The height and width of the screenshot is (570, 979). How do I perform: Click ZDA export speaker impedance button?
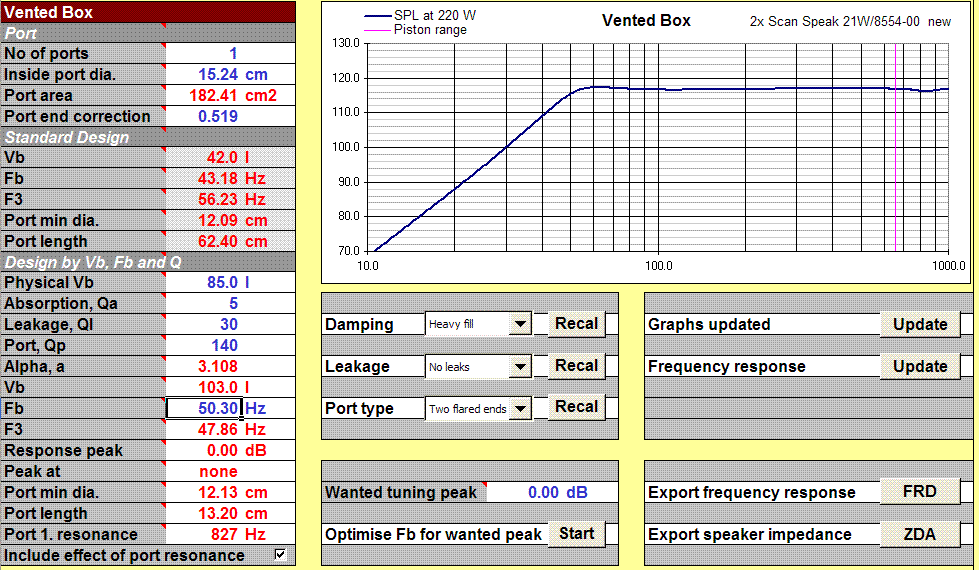click(x=920, y=534)
